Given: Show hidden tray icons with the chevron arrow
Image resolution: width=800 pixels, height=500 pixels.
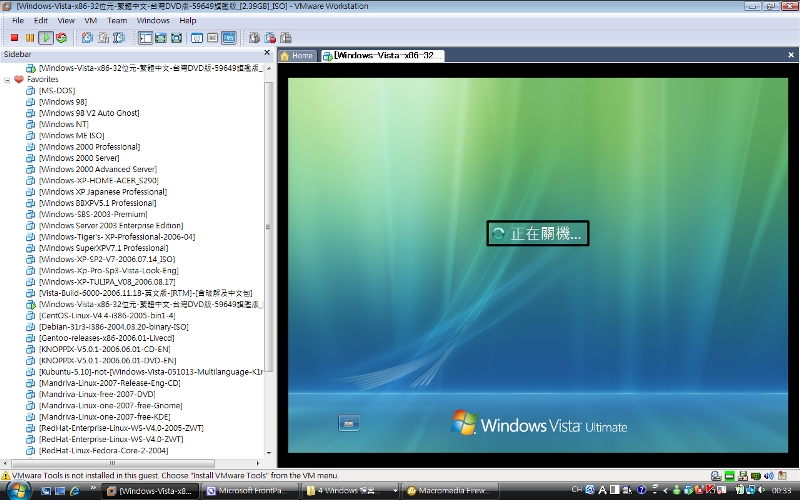Looking at the screenshot, I should tap(665, 491).
